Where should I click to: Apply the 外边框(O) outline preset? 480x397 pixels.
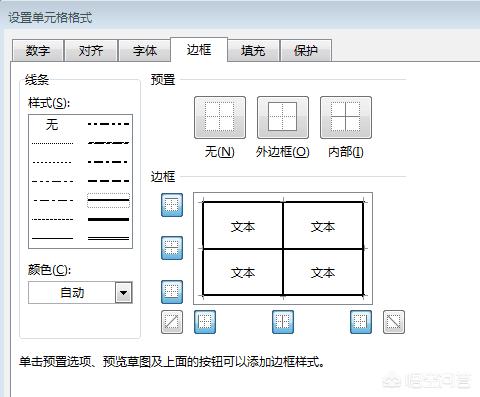coord(283,117)
